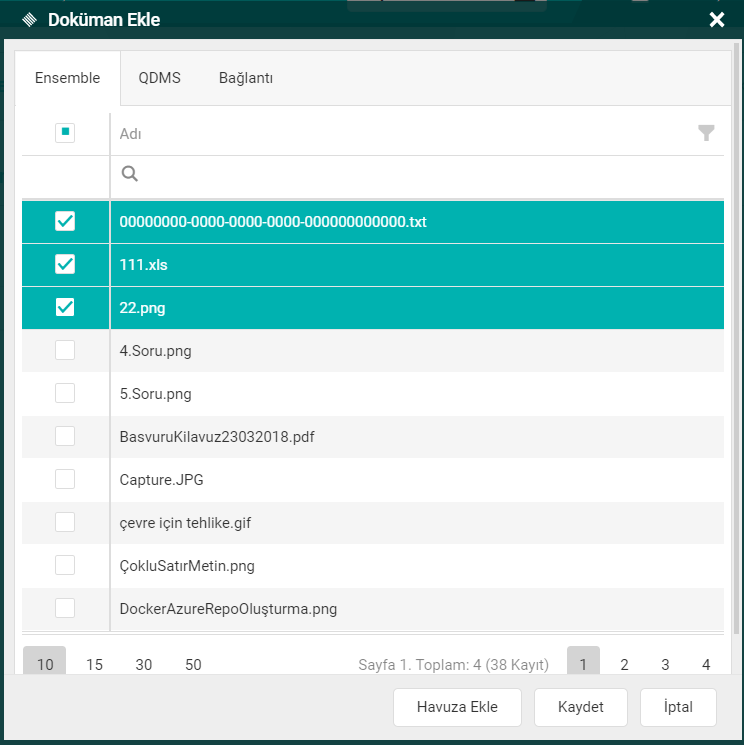Go to page 2 of results
The width and height of the screenshot is (744, 745).
click(624, 664)
